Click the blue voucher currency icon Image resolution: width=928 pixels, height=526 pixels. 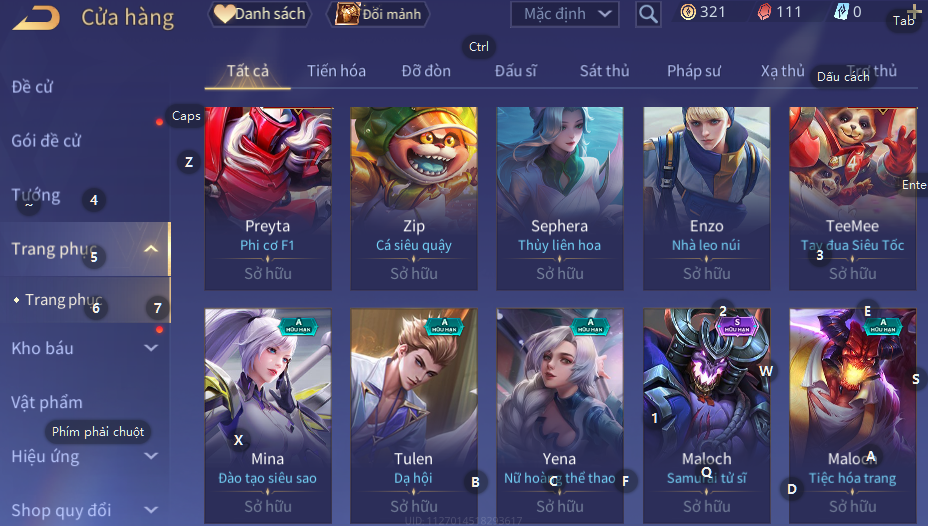click(x=840, y=12)
